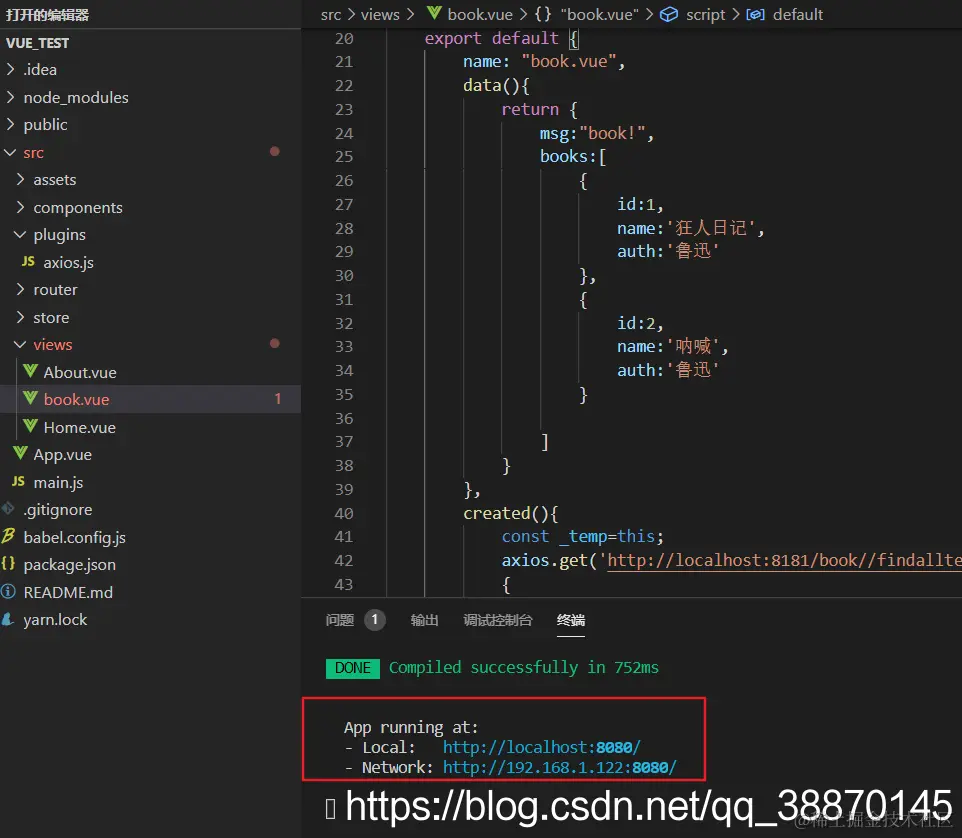Collapse the views folder
Viewport: 962px width, 838px height.
tap(20, 344)
